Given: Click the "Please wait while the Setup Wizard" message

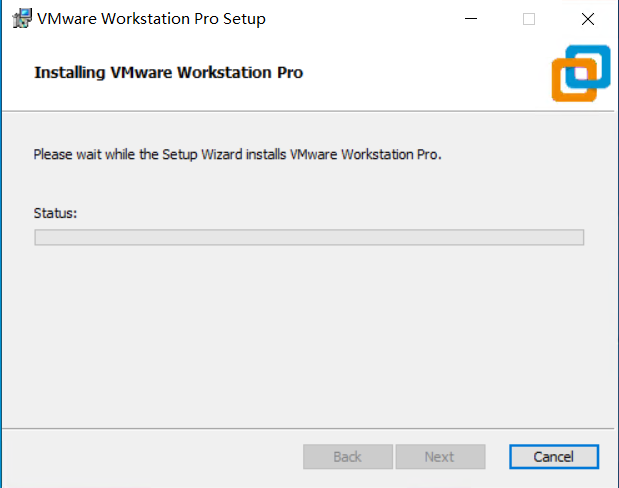Looking at the screenshot, I should [x=237, y=155].
